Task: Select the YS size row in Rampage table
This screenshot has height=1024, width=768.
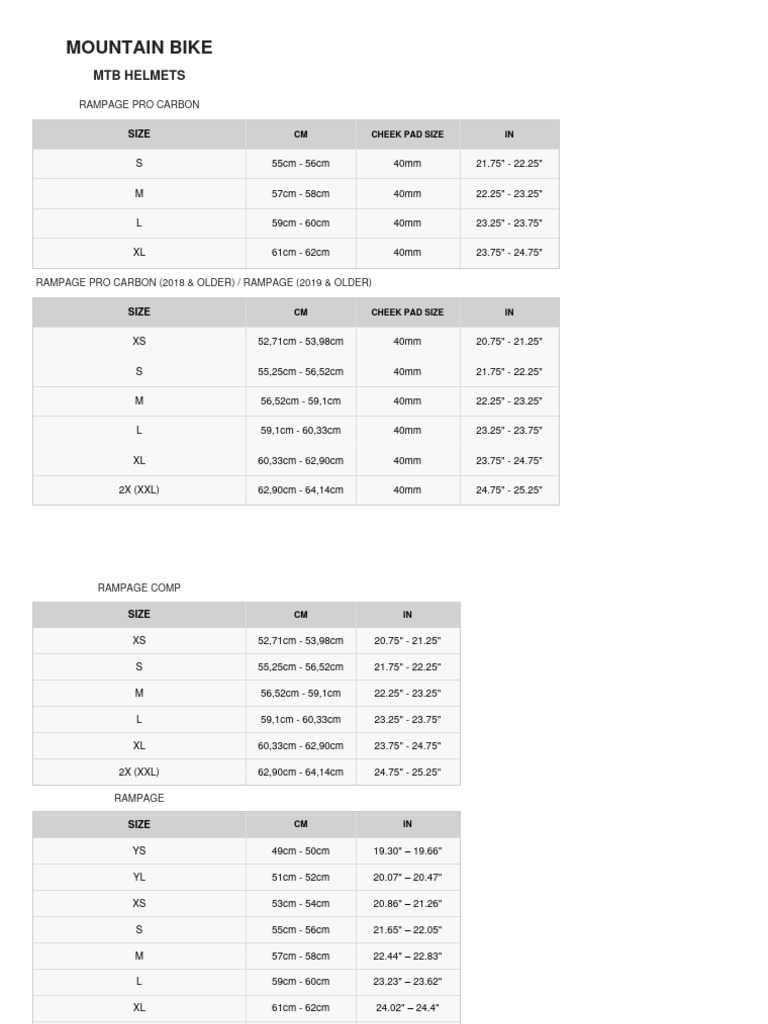Action: (246, 851)
